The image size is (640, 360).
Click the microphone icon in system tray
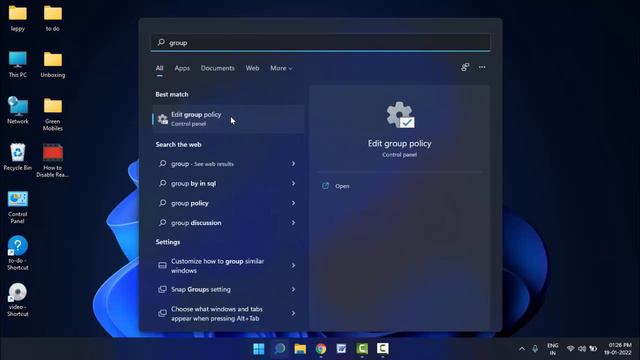[x=535, y=349]
